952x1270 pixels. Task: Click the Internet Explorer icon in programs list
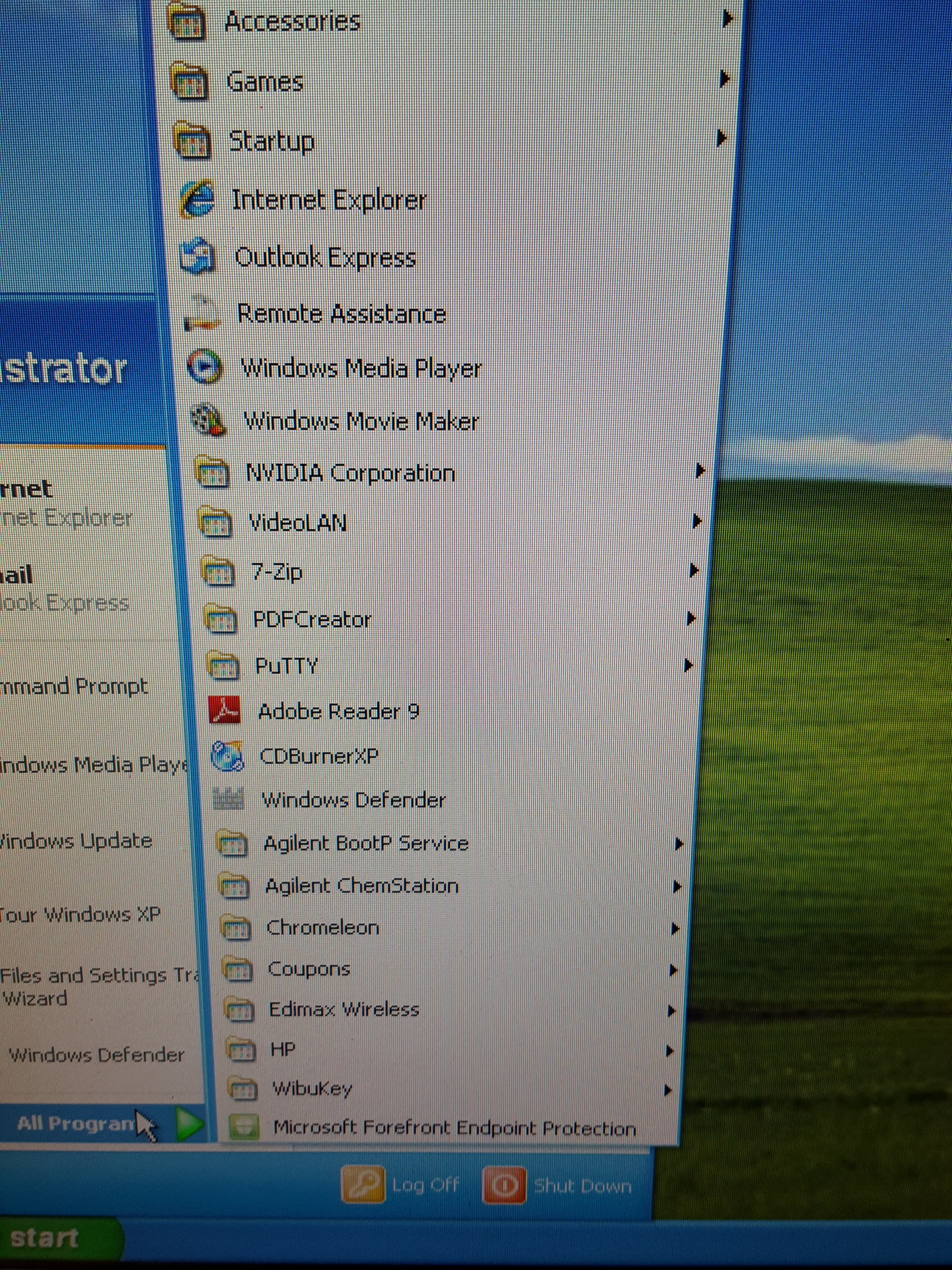(x=197, y=198)
